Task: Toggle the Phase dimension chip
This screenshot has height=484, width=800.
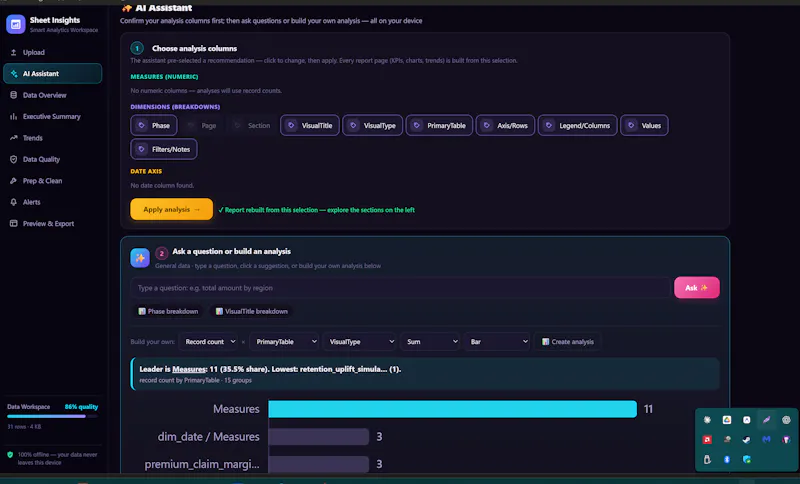Action: point(154,125)
